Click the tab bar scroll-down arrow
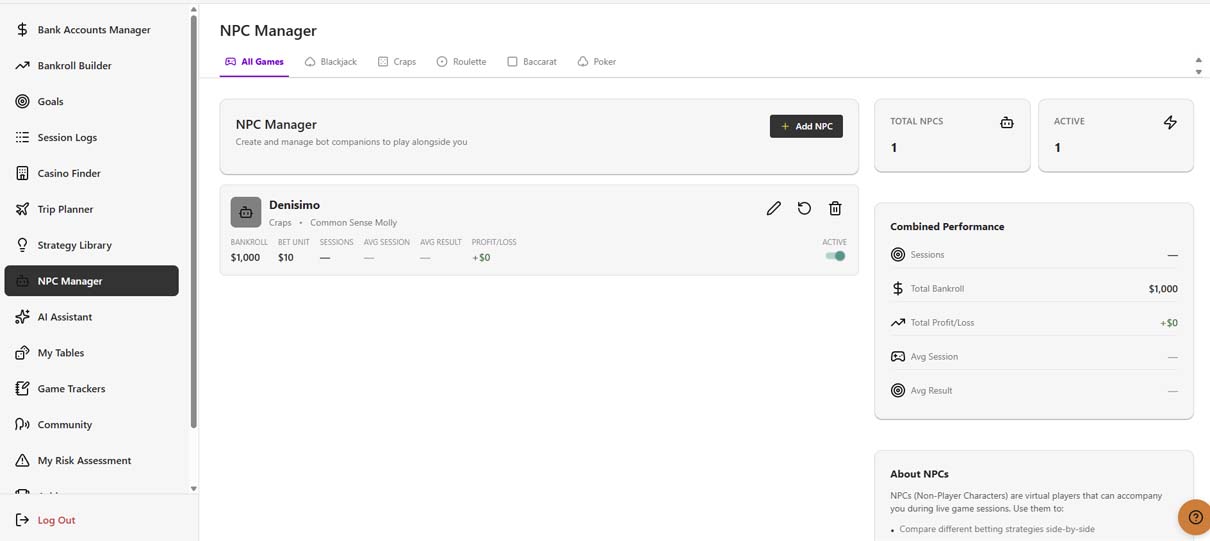The image size is (1210, 541). 1198,73
